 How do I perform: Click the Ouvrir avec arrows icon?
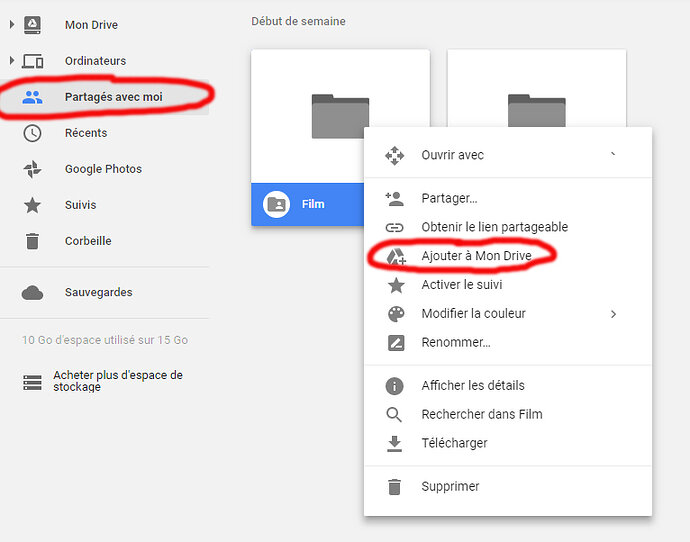[394, 156]
